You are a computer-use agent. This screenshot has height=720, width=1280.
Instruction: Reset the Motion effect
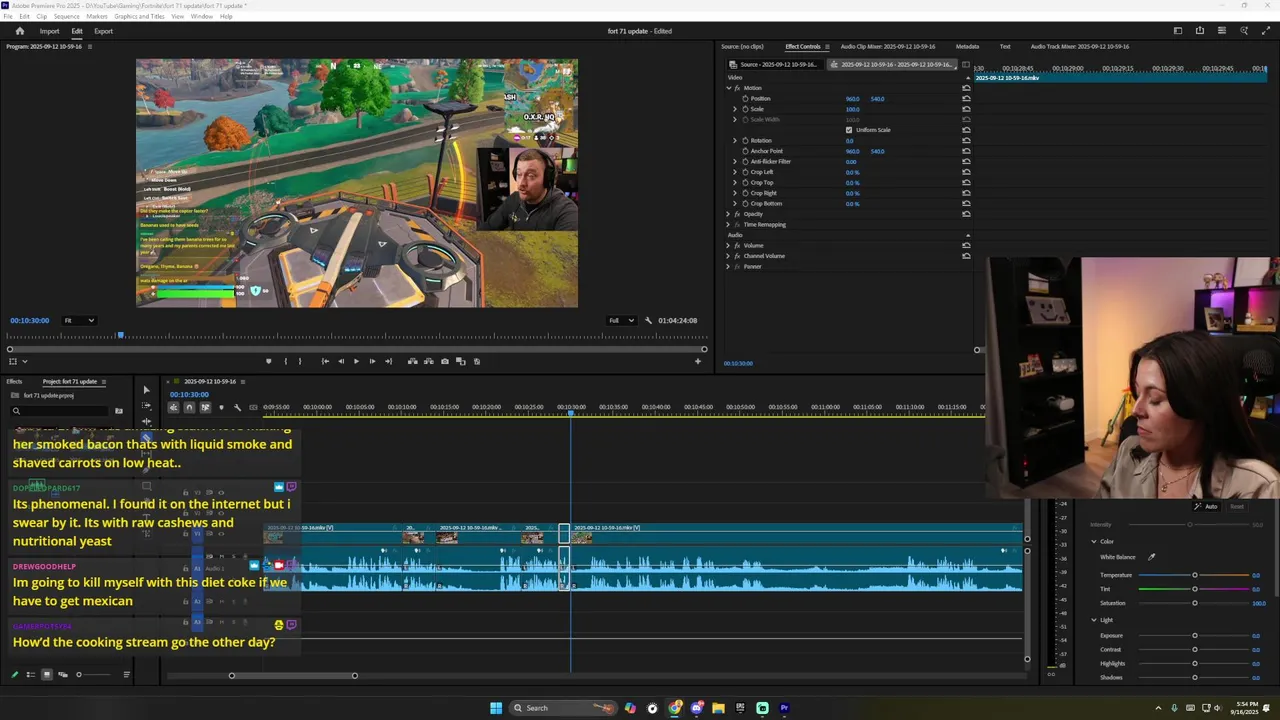(966, 88)
